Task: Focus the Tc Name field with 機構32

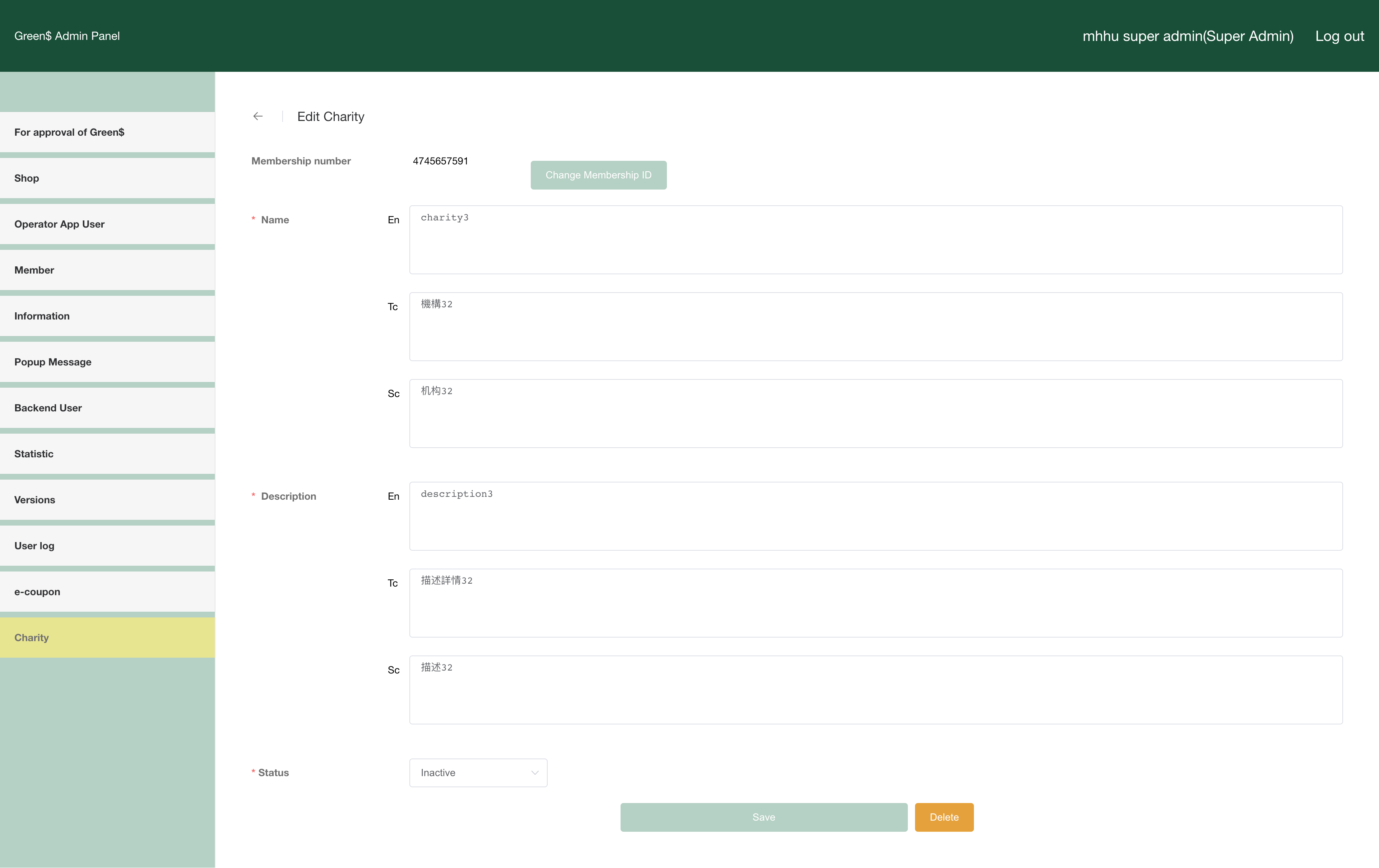Action: (x=875, y=326)
